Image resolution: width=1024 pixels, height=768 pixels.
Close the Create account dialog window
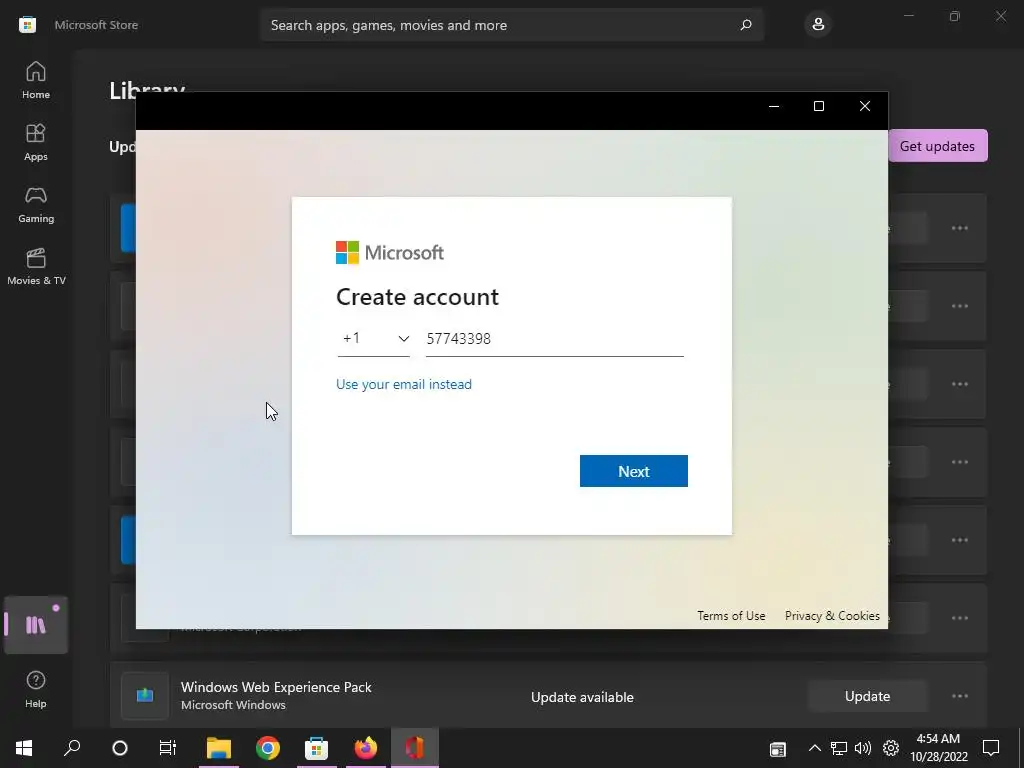[x=865, y=106]
